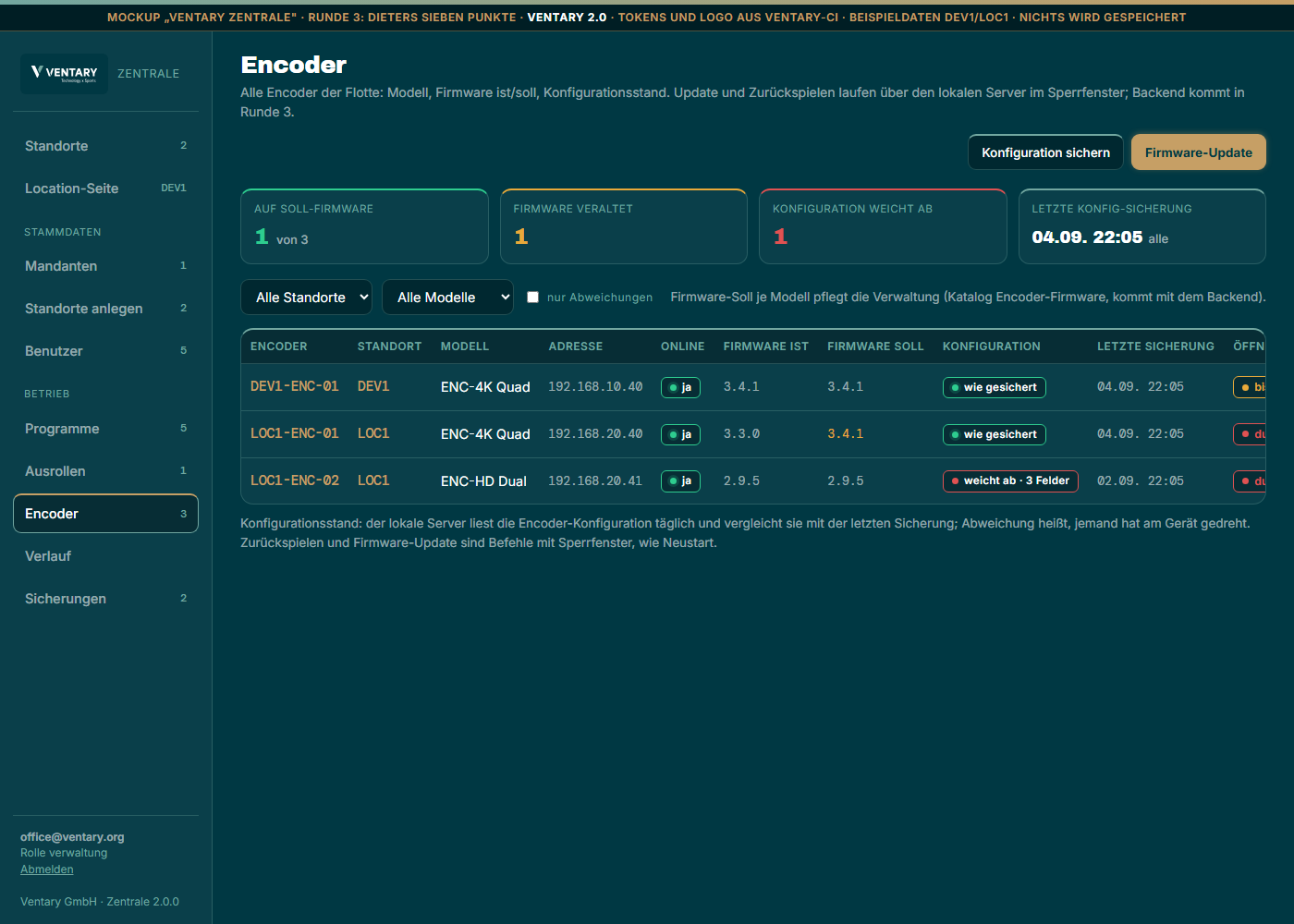Open Sicherungen menu item

[x=105, y=599]
